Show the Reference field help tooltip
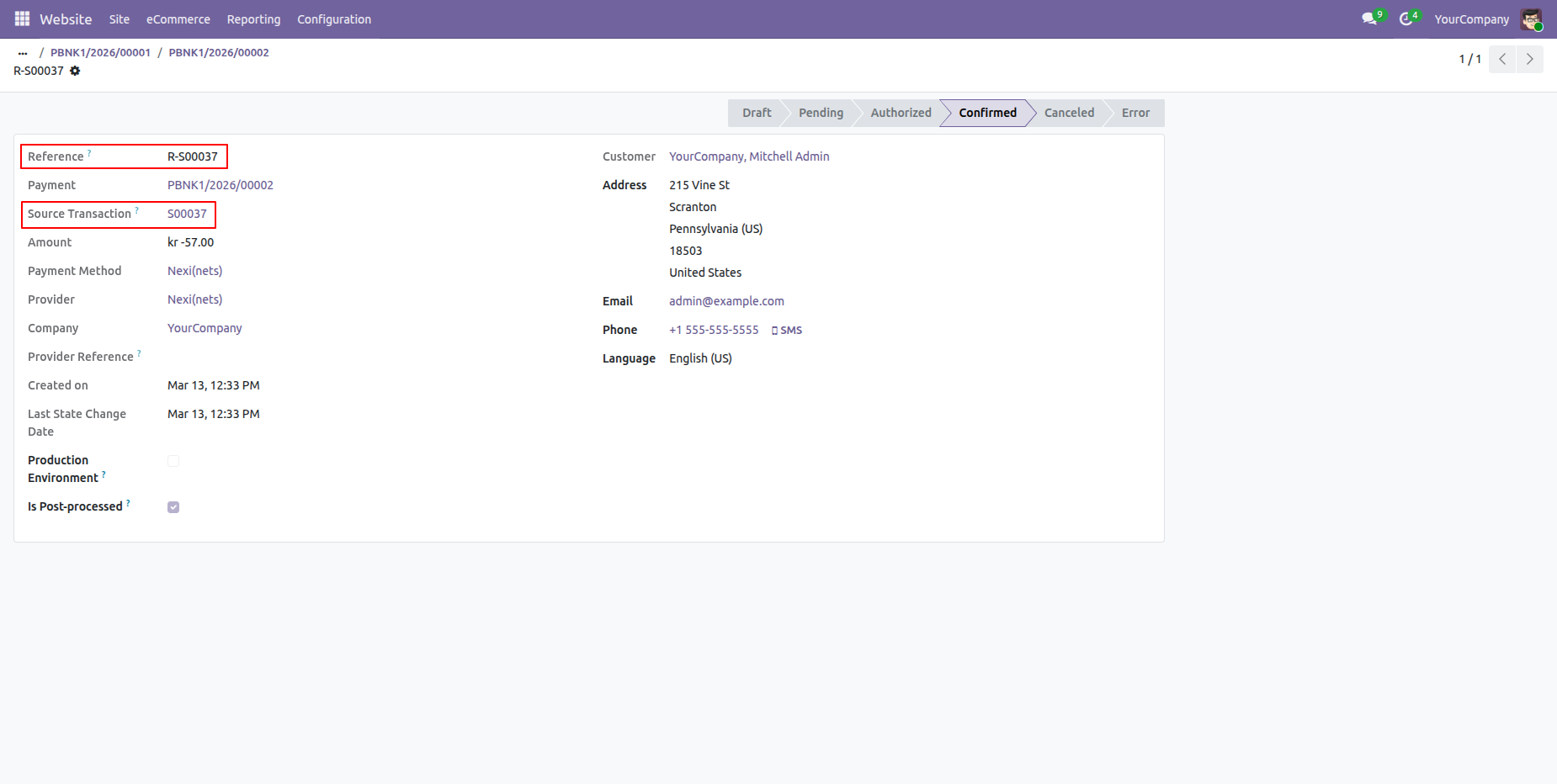The width and height of the screenshot is (1557, 784). [89, 152]
